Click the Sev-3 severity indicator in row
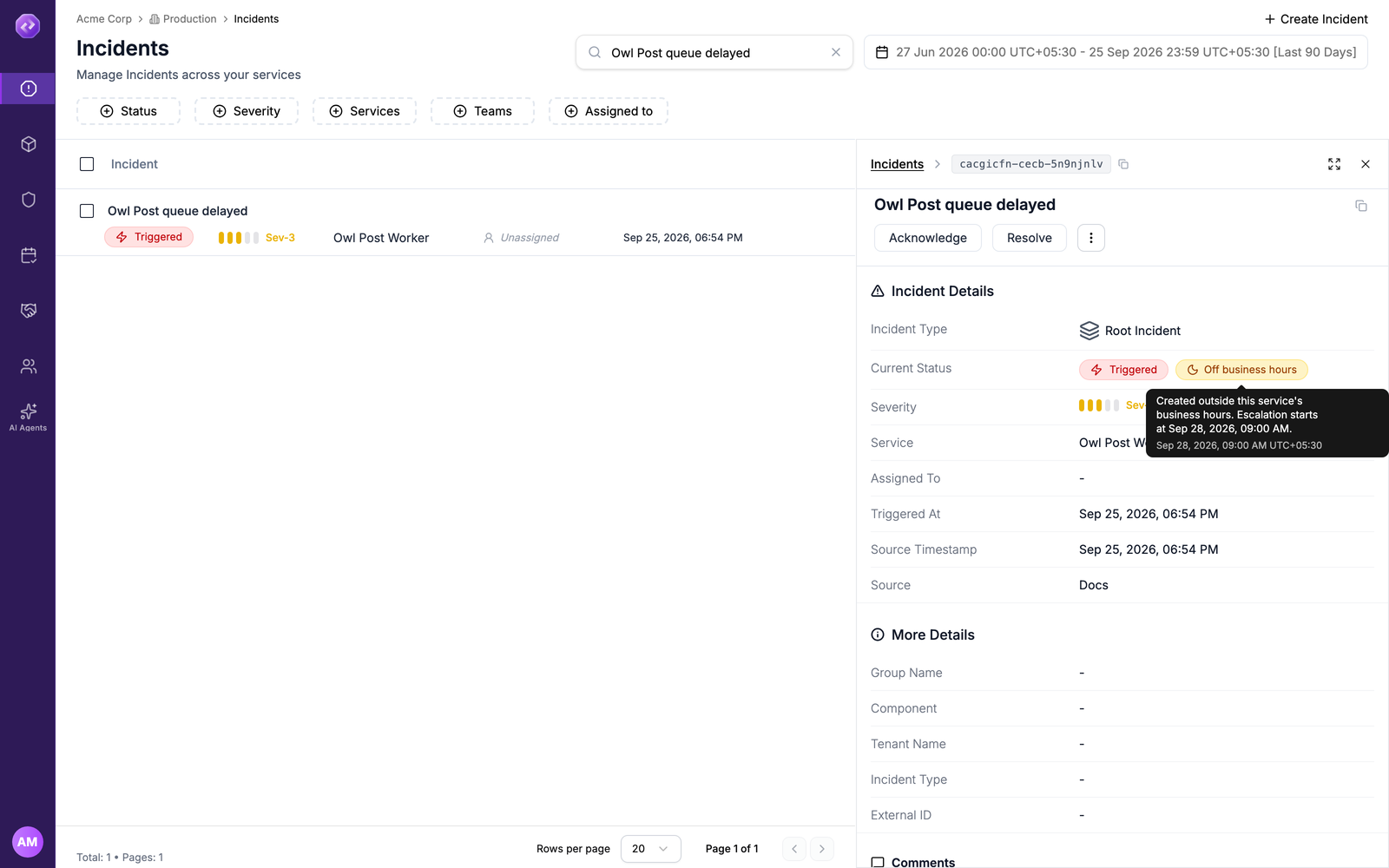 [x=257, y=238]
